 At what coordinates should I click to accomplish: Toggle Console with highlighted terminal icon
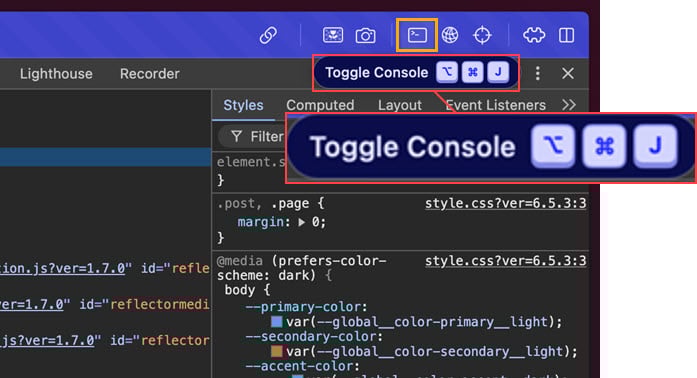(417, 35)
